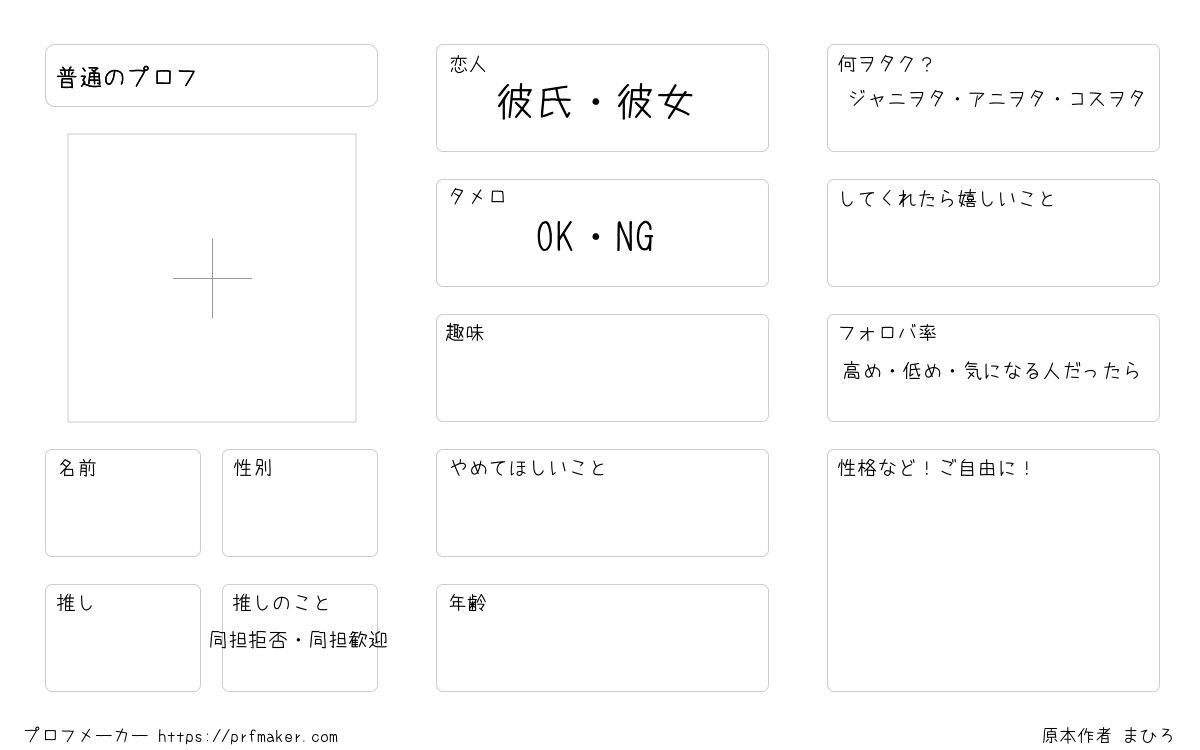Select the 性別 gender field
The image size is (1200, 750).
300,503
